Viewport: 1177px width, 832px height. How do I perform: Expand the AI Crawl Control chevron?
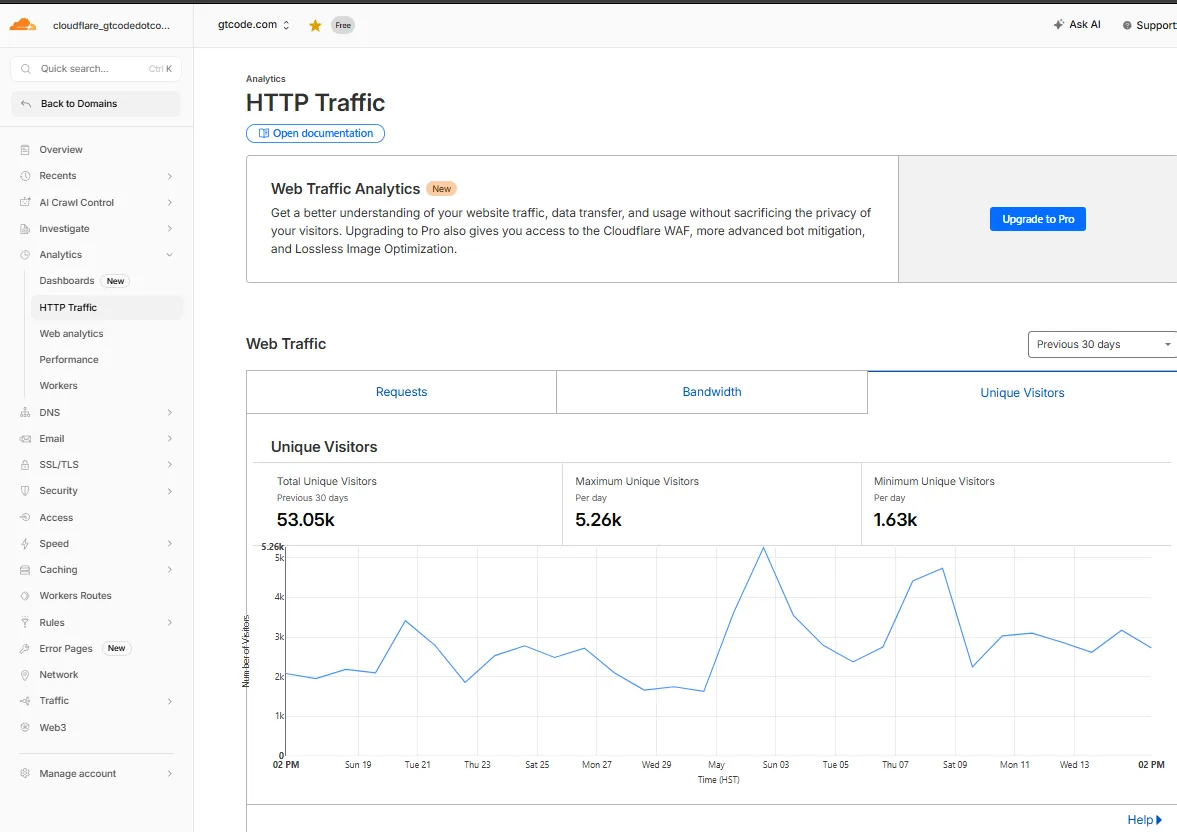pyautogui.click(x=170, y=202)
